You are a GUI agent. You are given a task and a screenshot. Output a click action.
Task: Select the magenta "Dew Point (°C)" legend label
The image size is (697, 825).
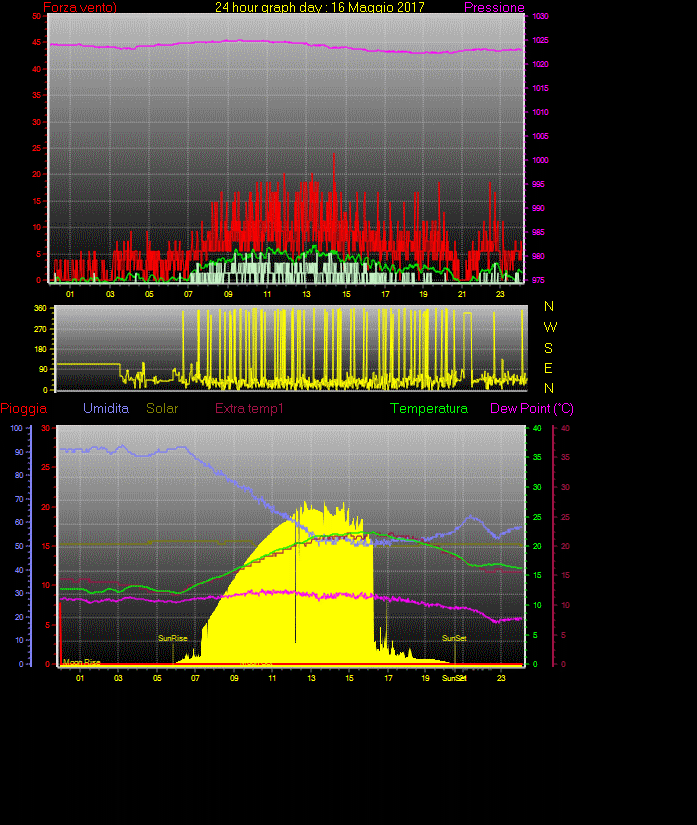pos(532,408)
